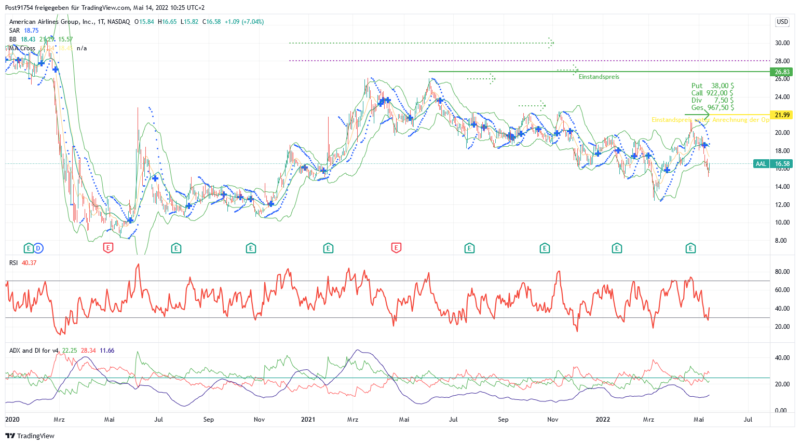
Task: Click the leftmost green earnings E marker
Action: [26, 246]
